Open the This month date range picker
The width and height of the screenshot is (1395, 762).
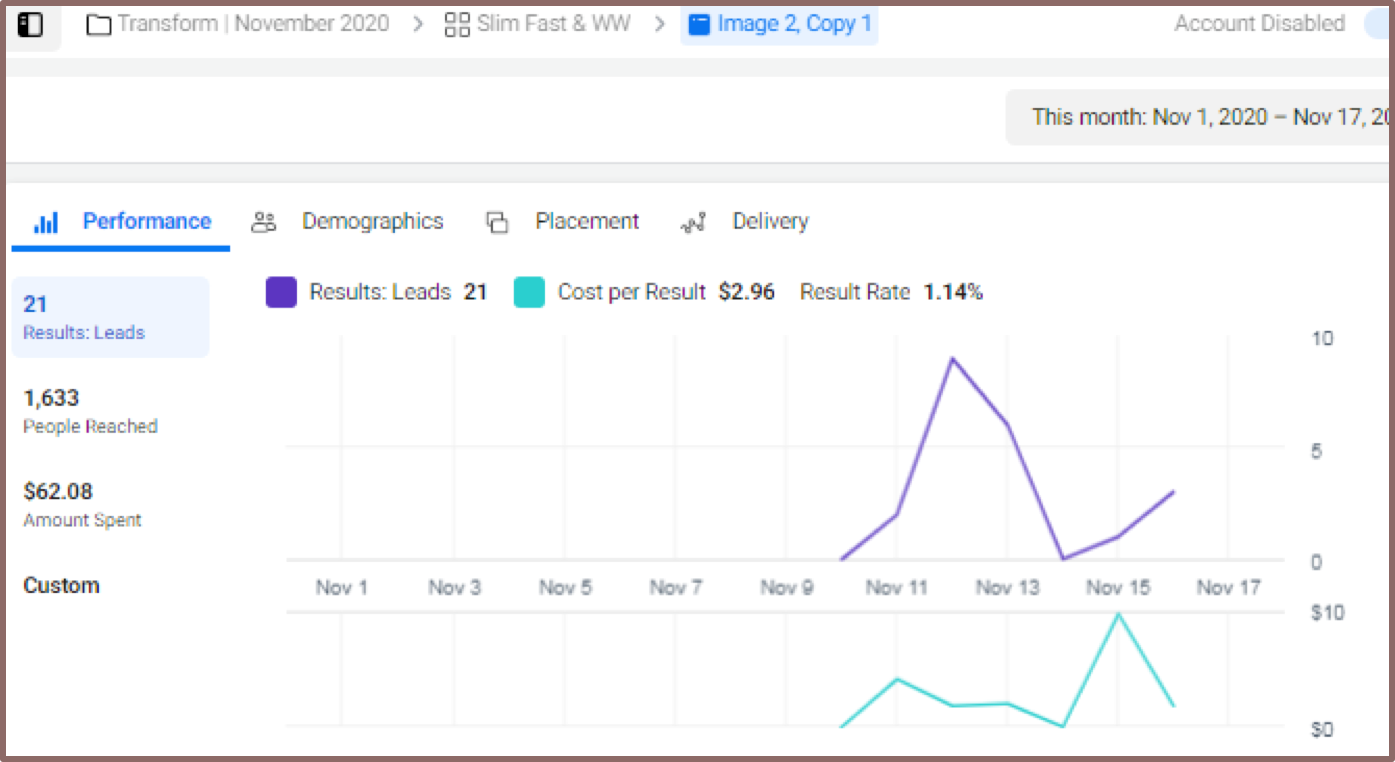point(1200,117)
